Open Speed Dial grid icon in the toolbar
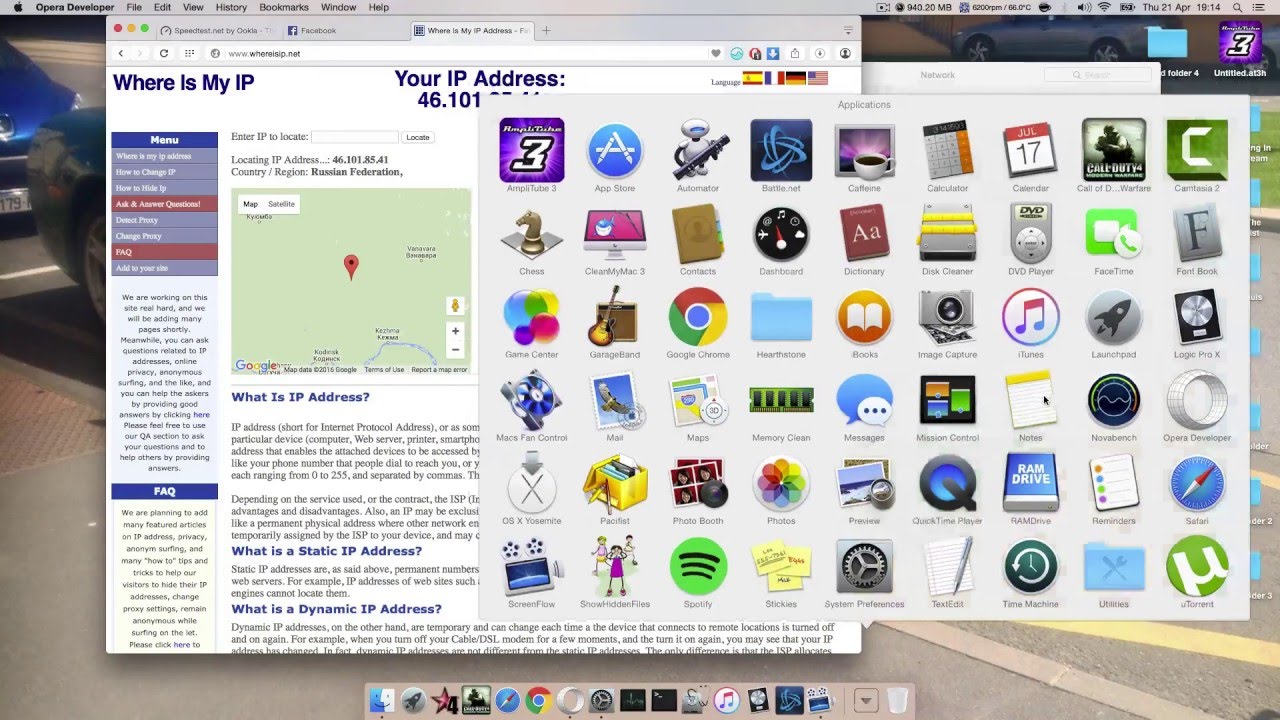This screenshot has height=720, width=1280. [x=189, y=53]
